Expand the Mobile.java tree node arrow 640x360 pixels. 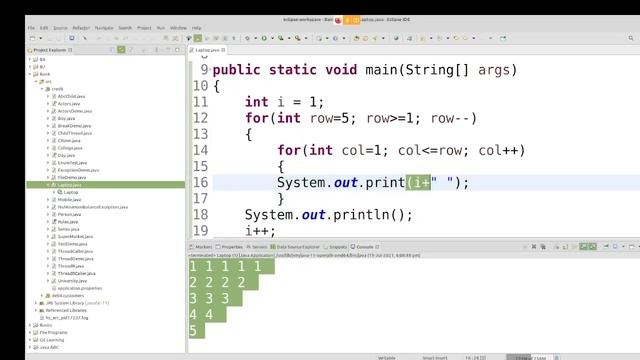pos(48,200)
